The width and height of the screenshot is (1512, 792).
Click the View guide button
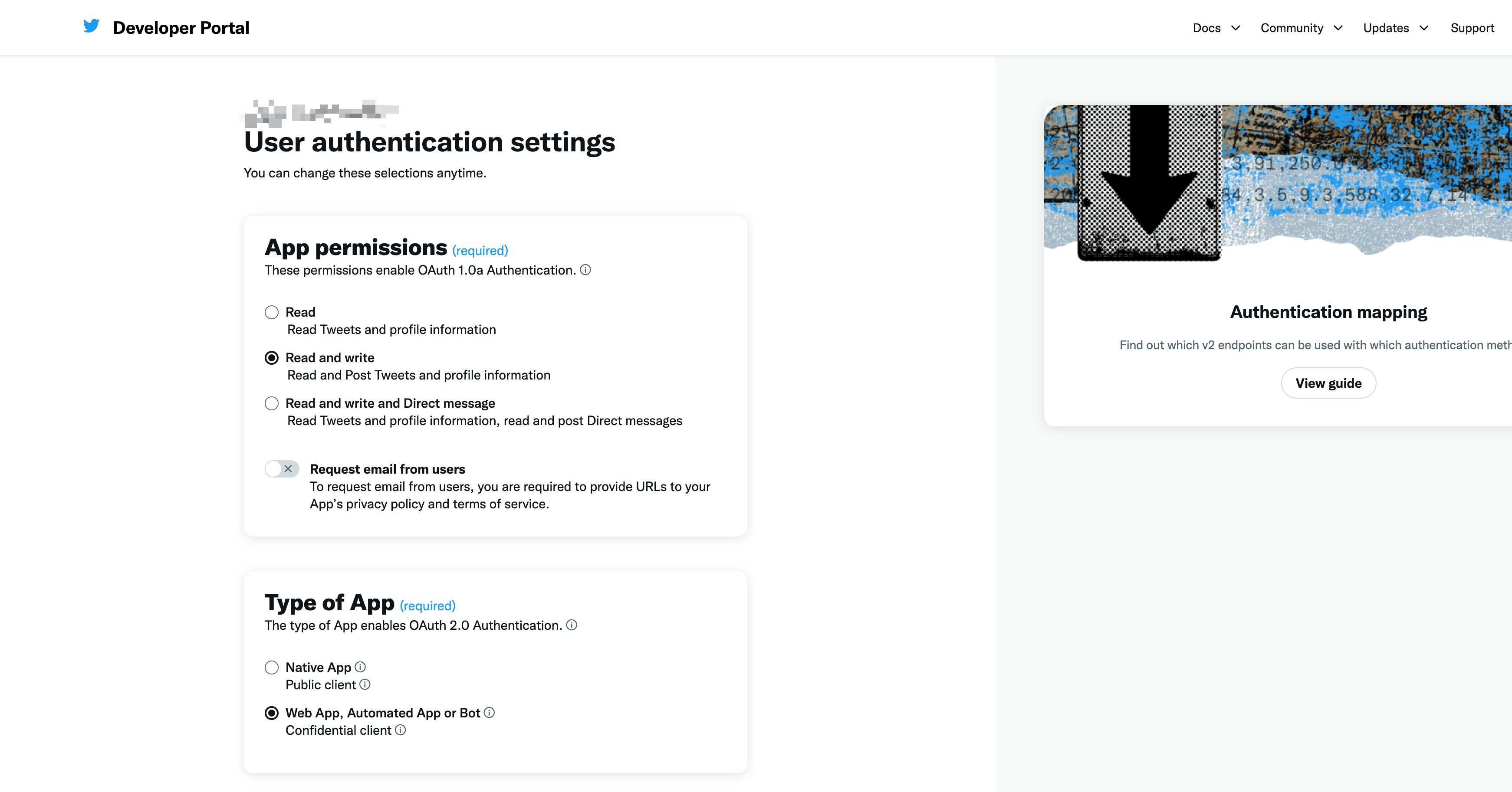point(1328,383)
